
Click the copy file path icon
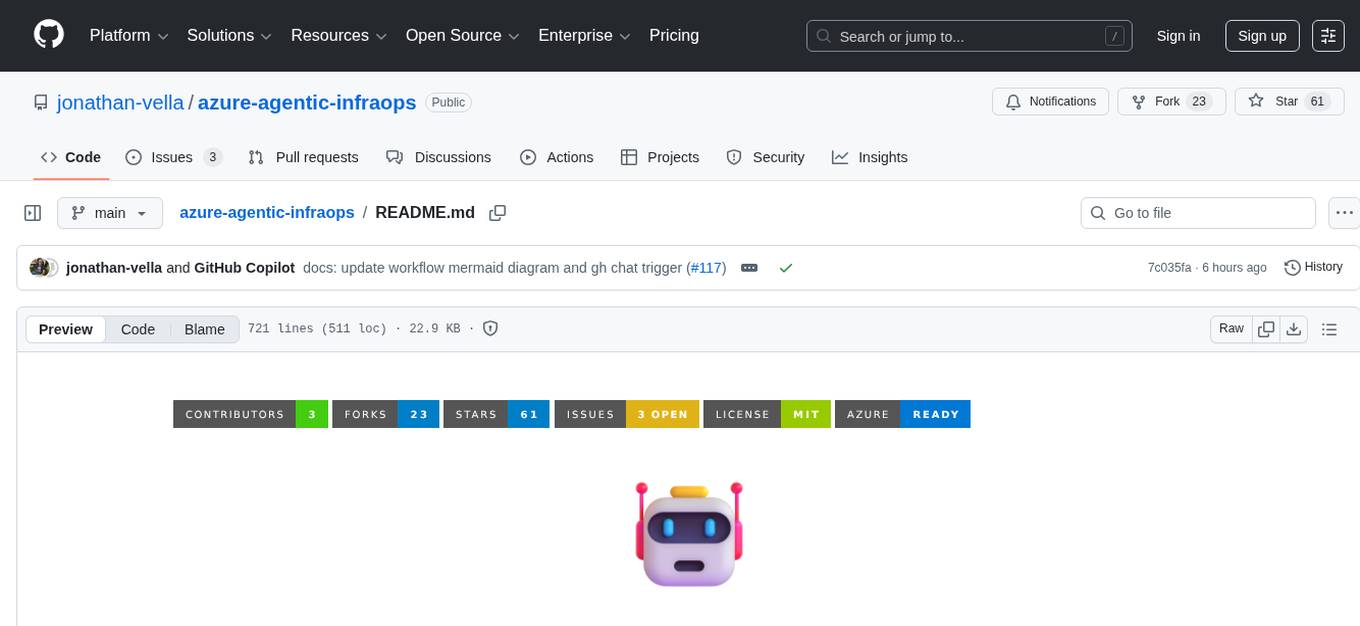pyautogui.click(x=497, y=212)
